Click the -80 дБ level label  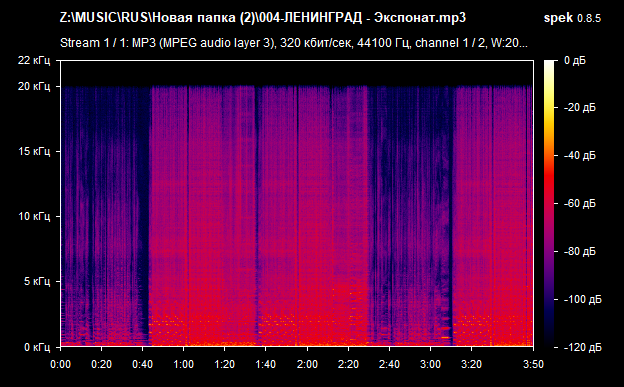pos(580,251)
